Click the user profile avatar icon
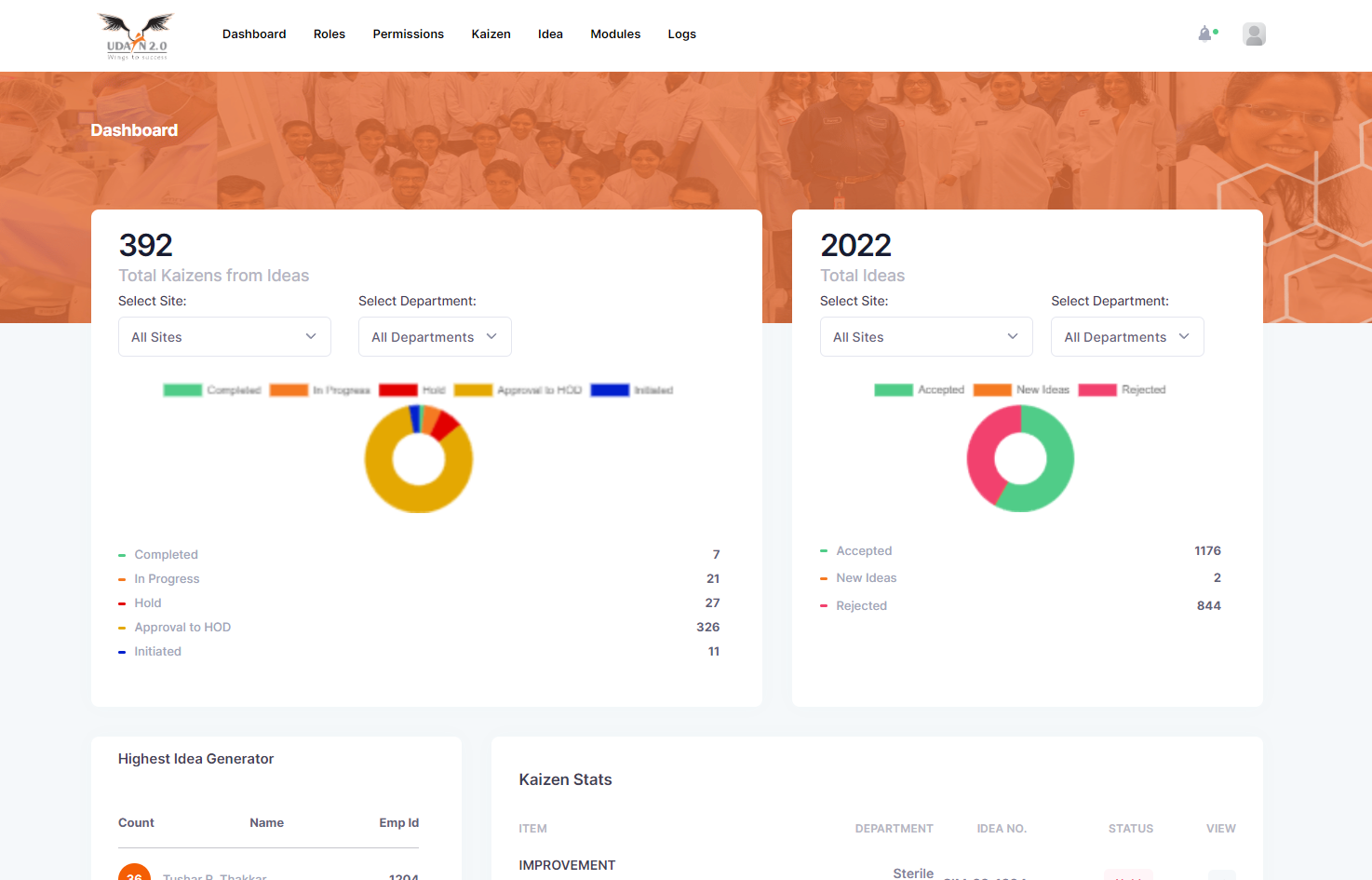 [x=1254, y=34]
